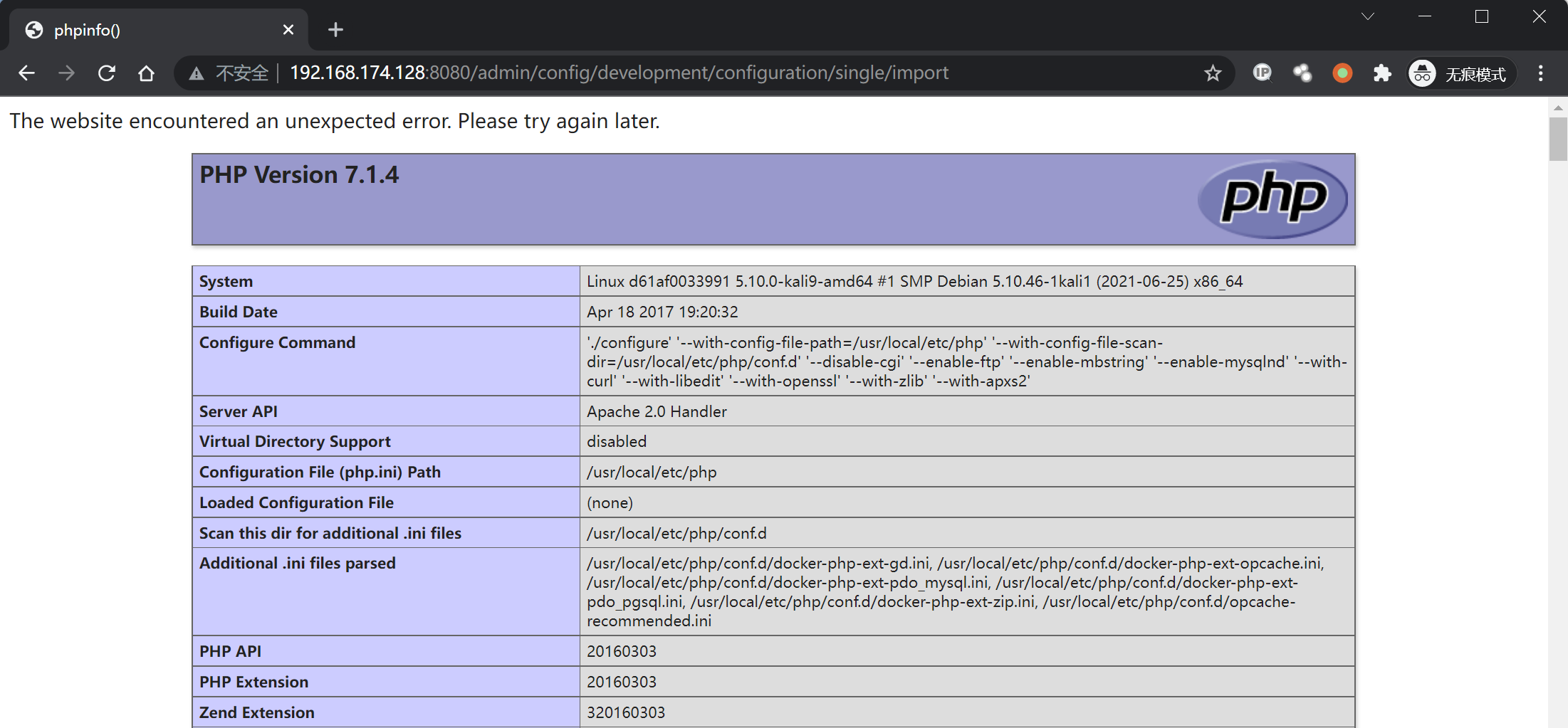The image size is (1568, 728).
Task: Click the scrollbar up arrow
Action: [1558, 108]
